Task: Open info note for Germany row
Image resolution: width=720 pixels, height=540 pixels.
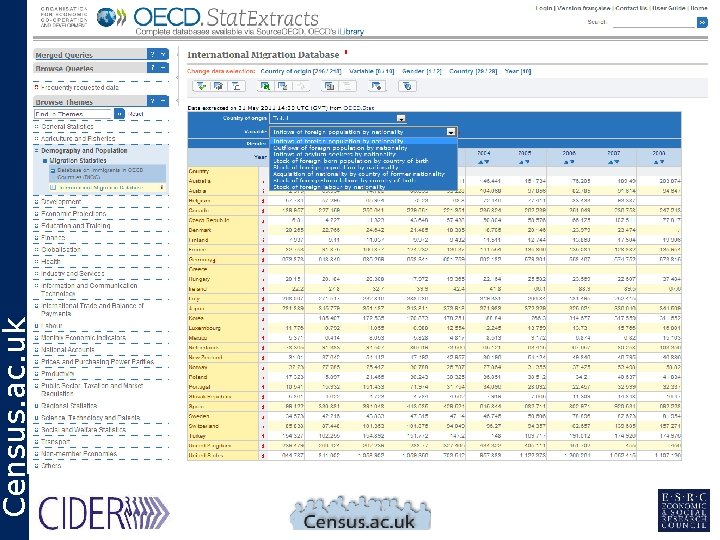Action: pyautogui.click(x=263, y=259)
